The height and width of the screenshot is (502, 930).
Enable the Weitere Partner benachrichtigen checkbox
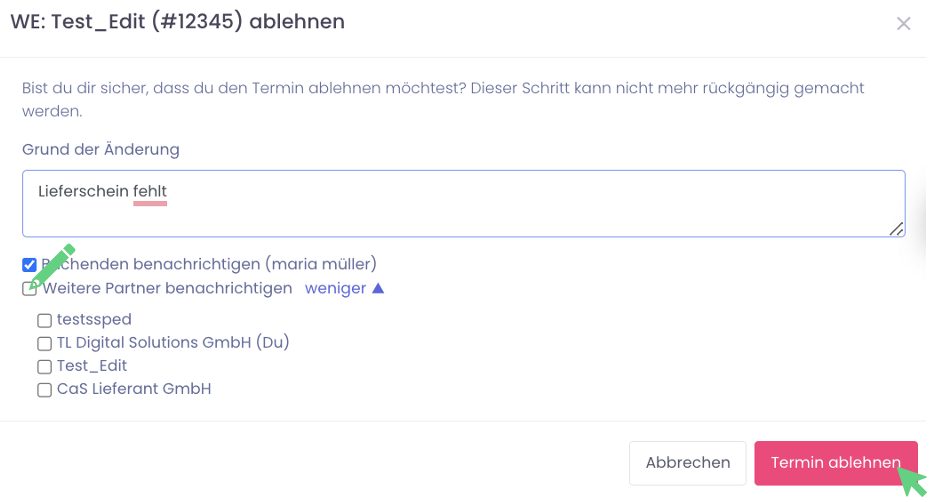click(30, 290)
